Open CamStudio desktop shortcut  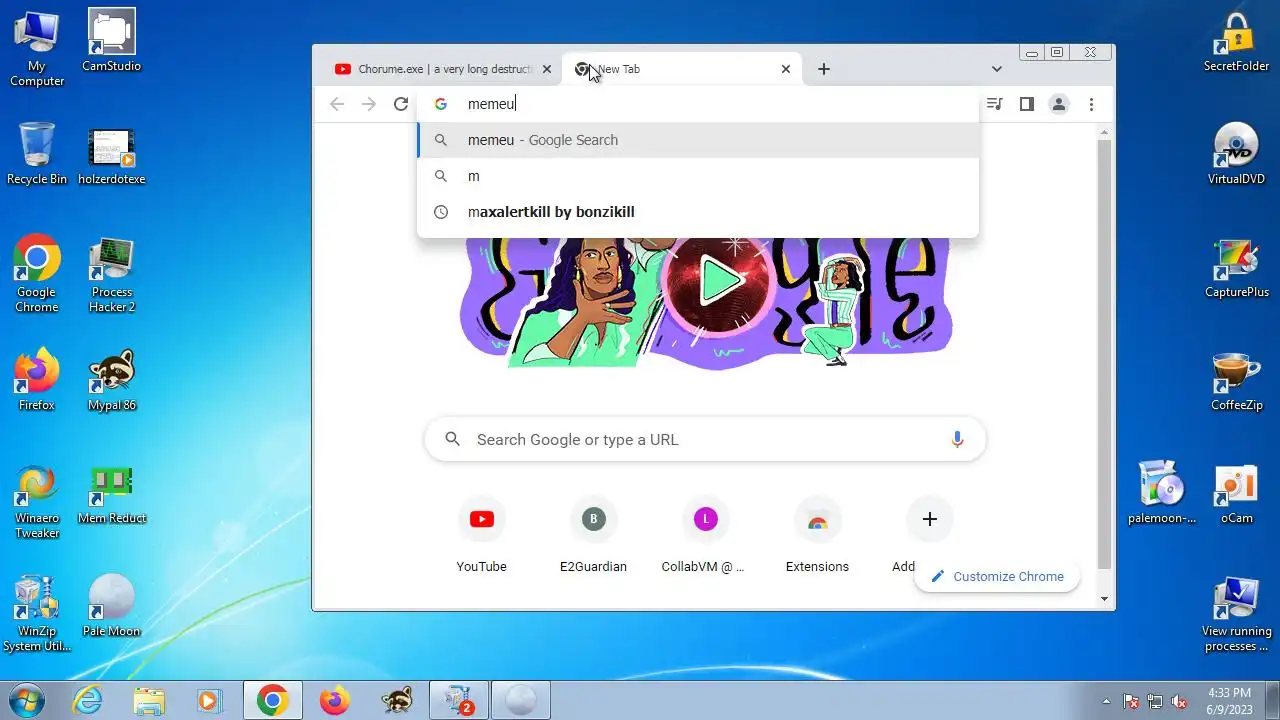112,41
